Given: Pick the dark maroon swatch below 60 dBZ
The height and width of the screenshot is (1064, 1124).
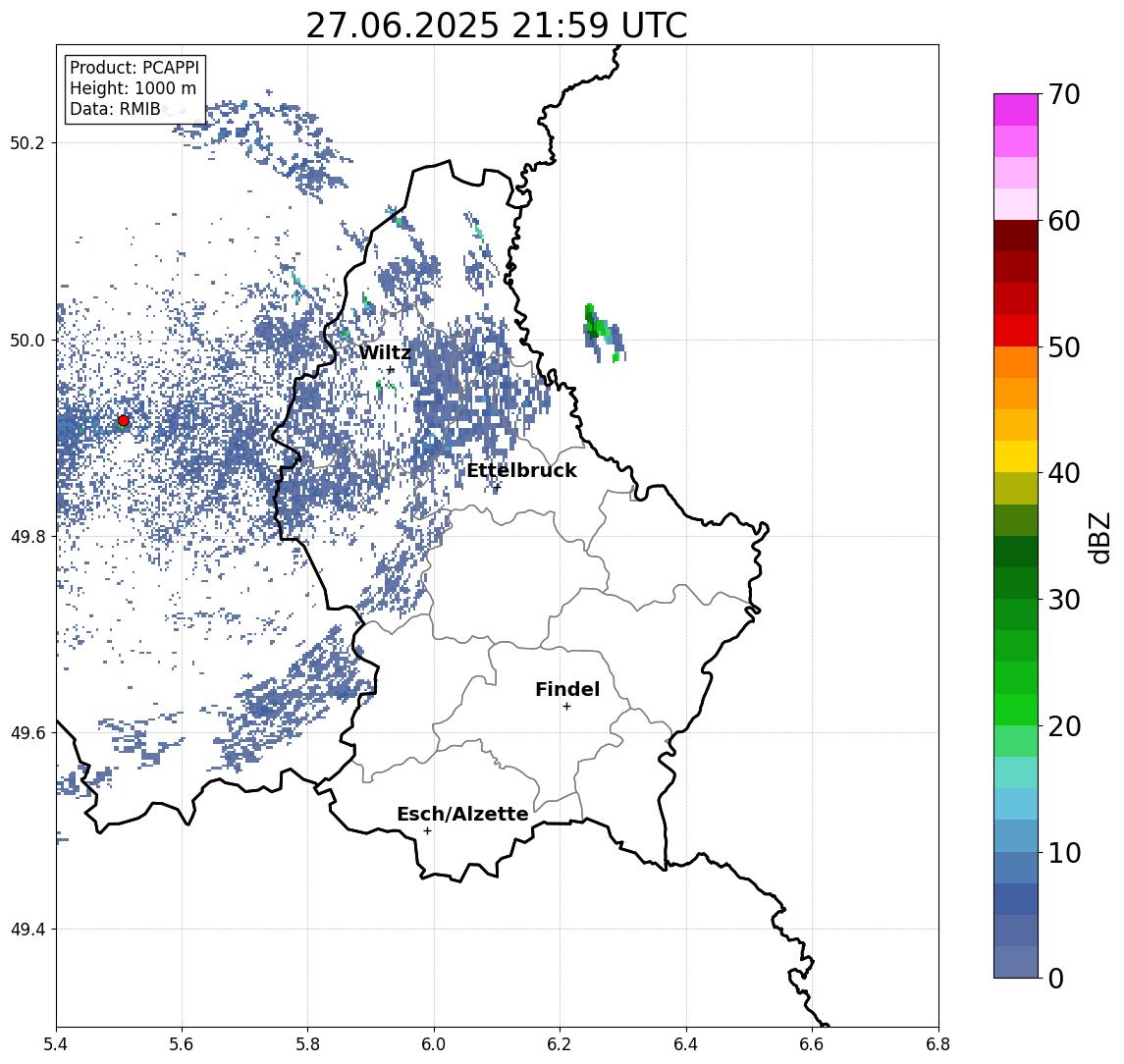Looking at the screenshot, I should tap(1016, 236).
